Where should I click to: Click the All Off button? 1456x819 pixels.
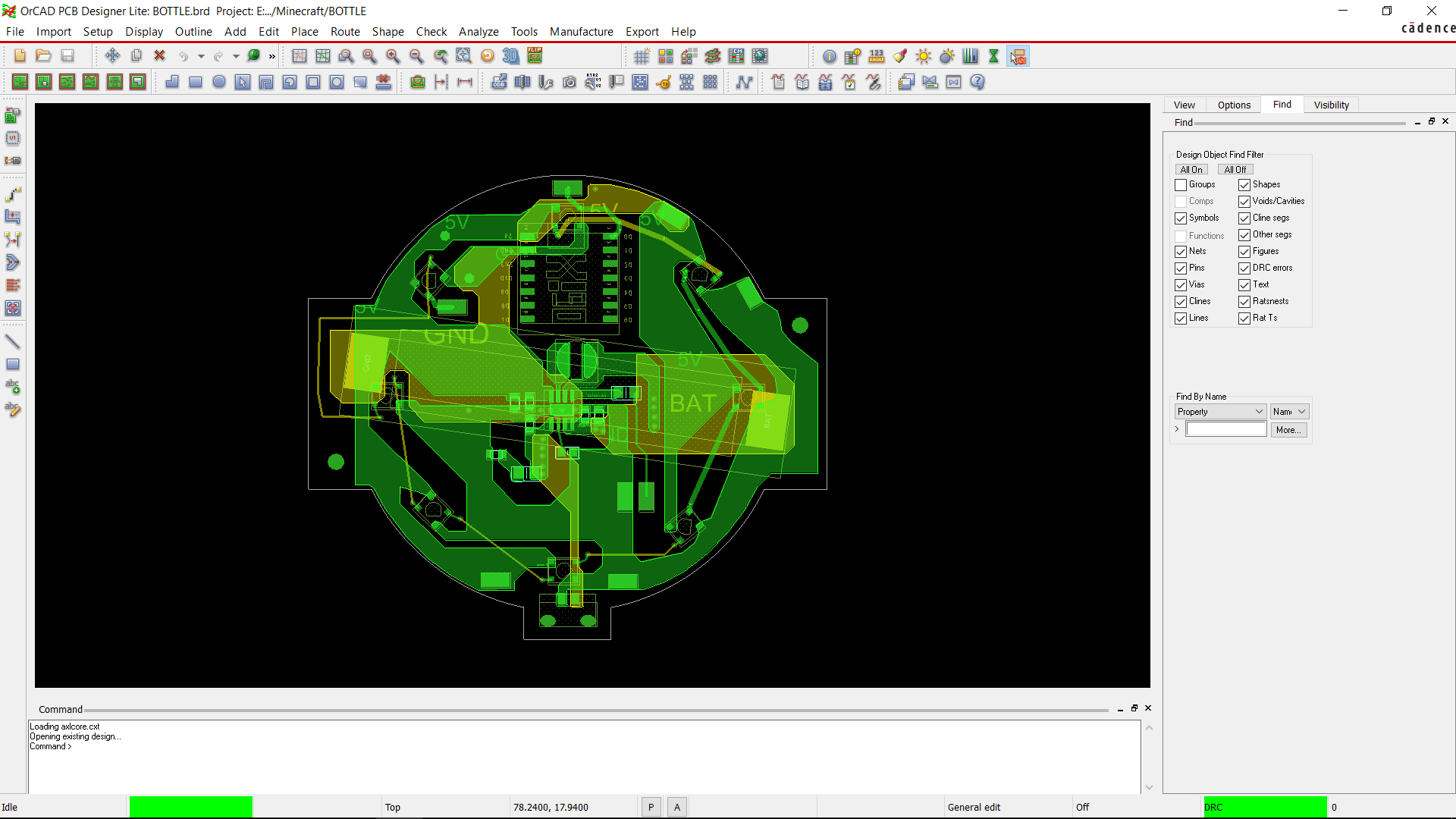[1235, 170]
